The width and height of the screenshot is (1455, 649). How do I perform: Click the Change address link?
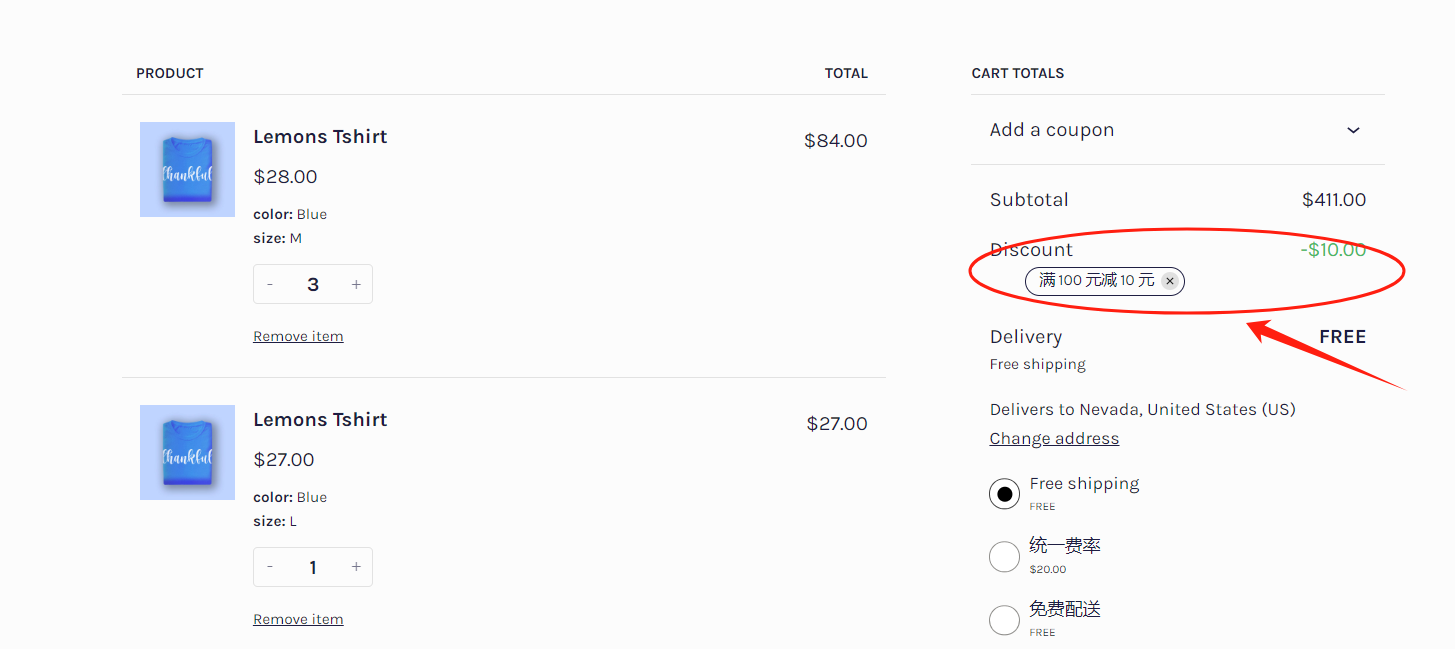point(1054,439)
